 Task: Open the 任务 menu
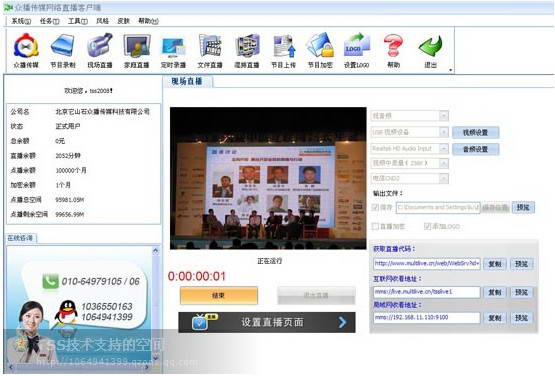click(x=50, y=21)
